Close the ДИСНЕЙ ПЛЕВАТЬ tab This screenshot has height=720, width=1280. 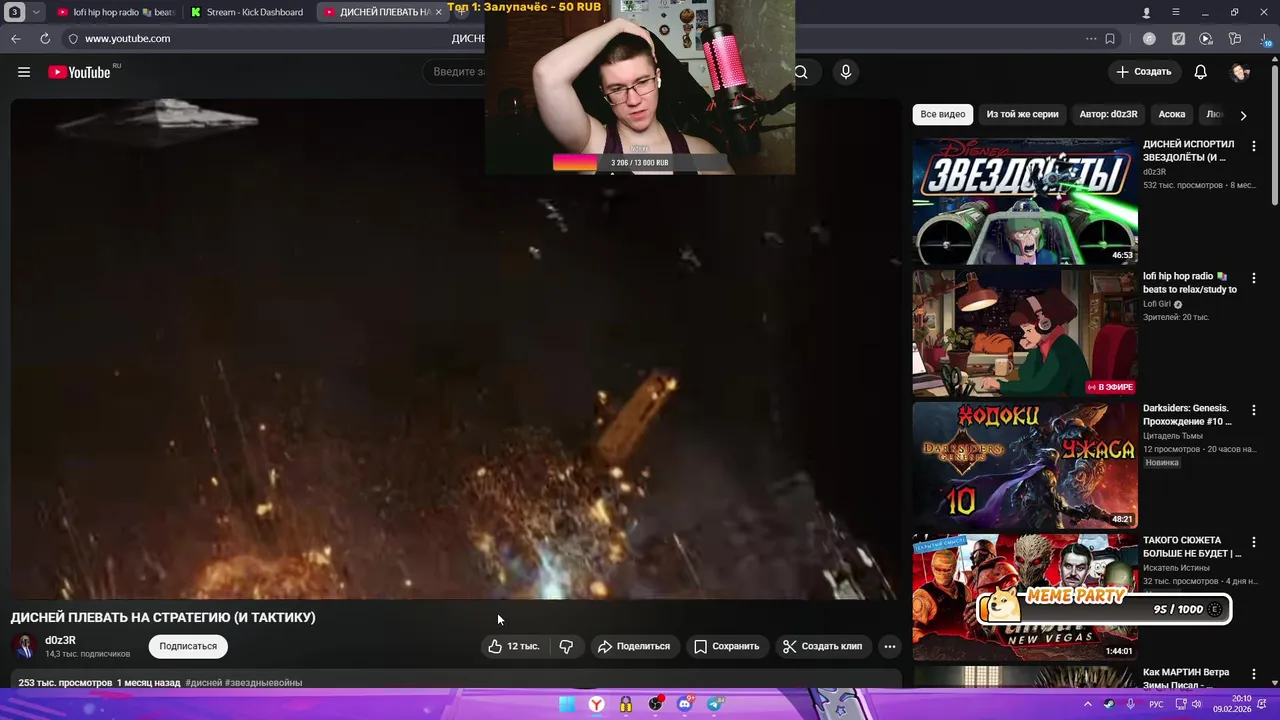click(438, 12)
